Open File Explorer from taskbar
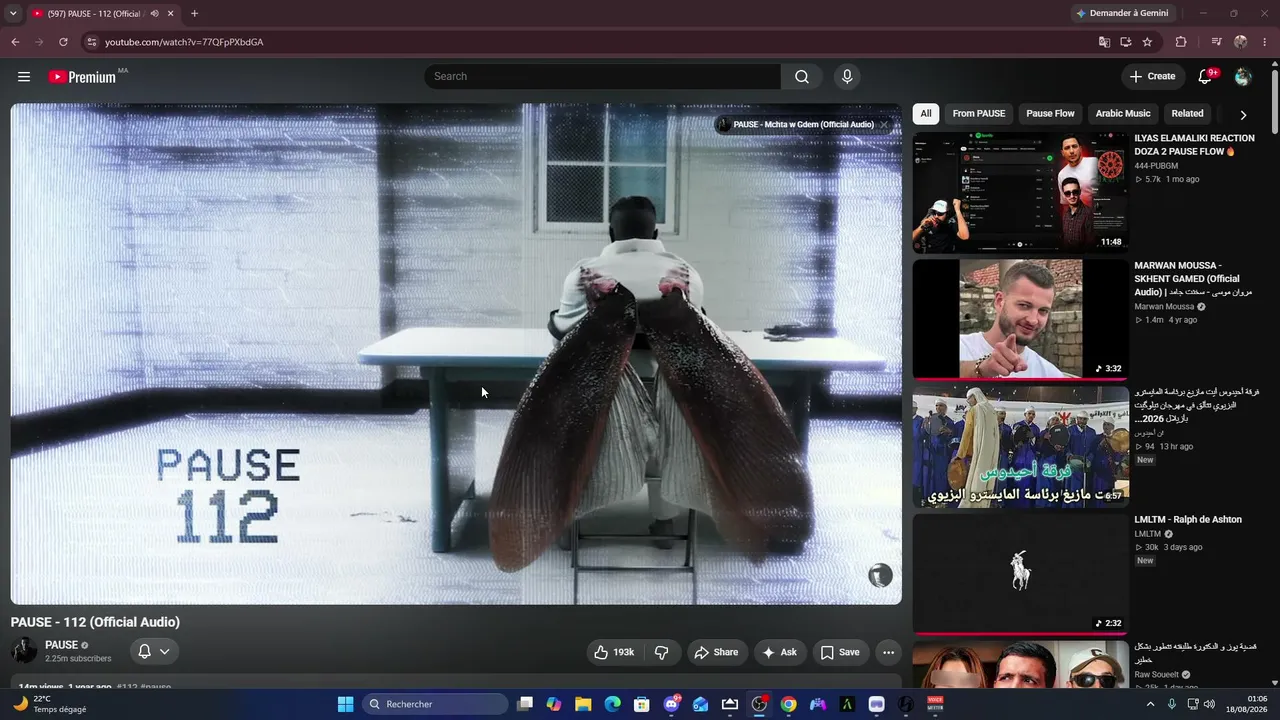The image size is (1280, 720). [x=583, y=704]
